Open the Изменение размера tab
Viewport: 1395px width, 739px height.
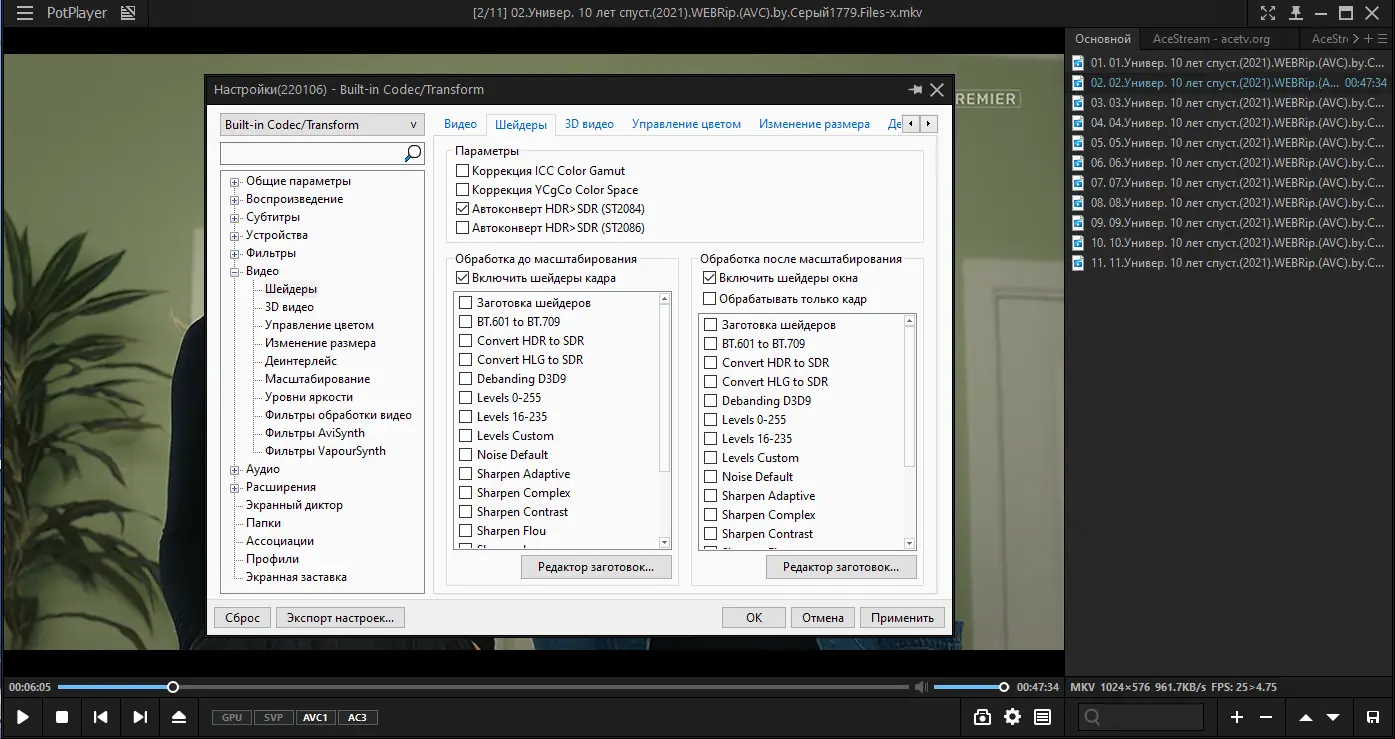pyautogui.click(x=814, y=124)
